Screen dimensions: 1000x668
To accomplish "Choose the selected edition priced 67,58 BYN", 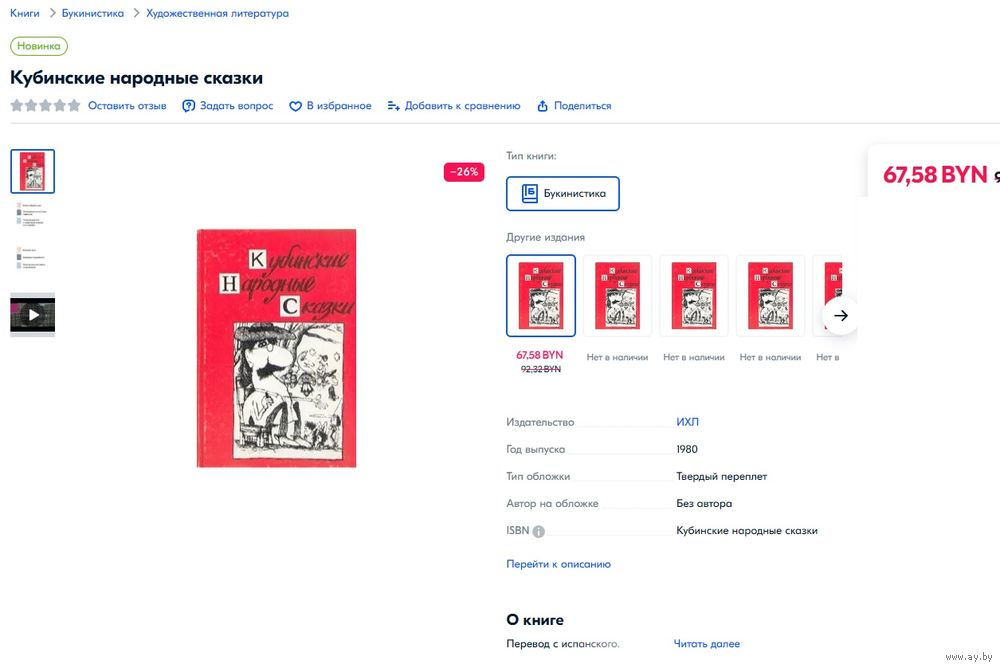I will (x=541, y=295).
